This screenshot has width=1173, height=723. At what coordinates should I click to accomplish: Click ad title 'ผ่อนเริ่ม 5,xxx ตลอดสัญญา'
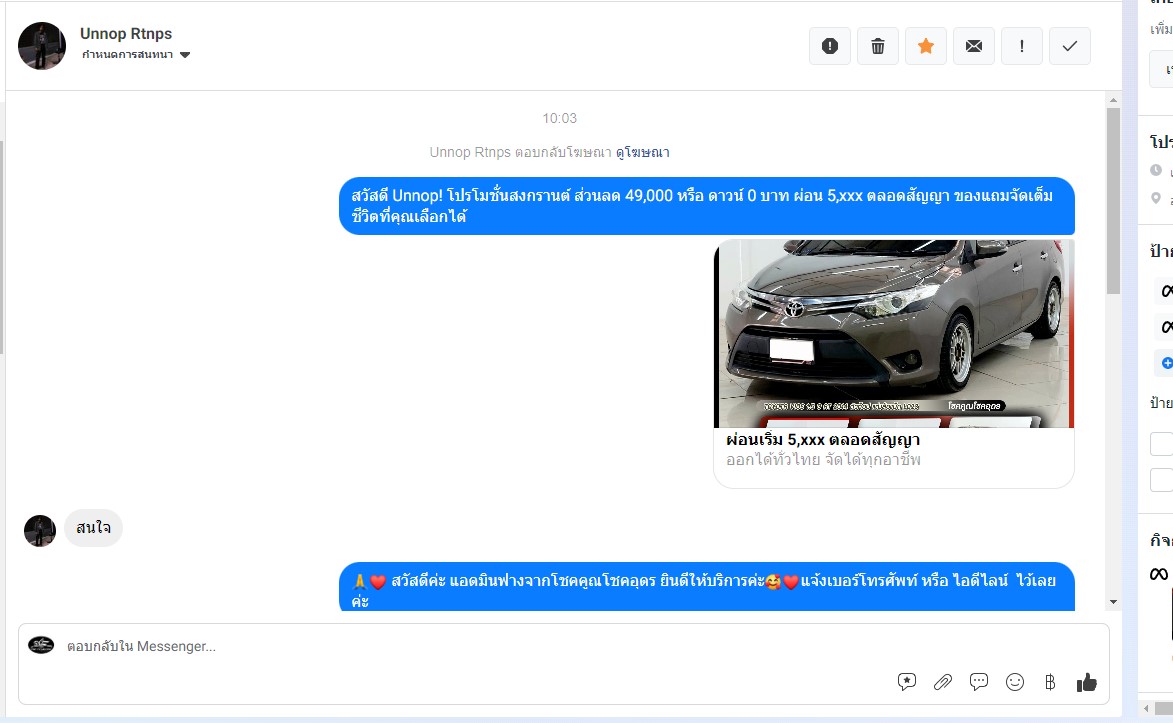[823, 440]
